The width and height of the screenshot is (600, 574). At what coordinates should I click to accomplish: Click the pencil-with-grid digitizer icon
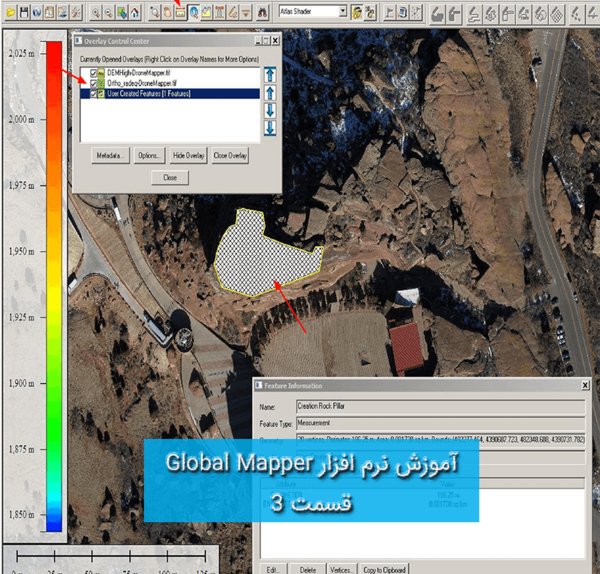coord(557,15)
